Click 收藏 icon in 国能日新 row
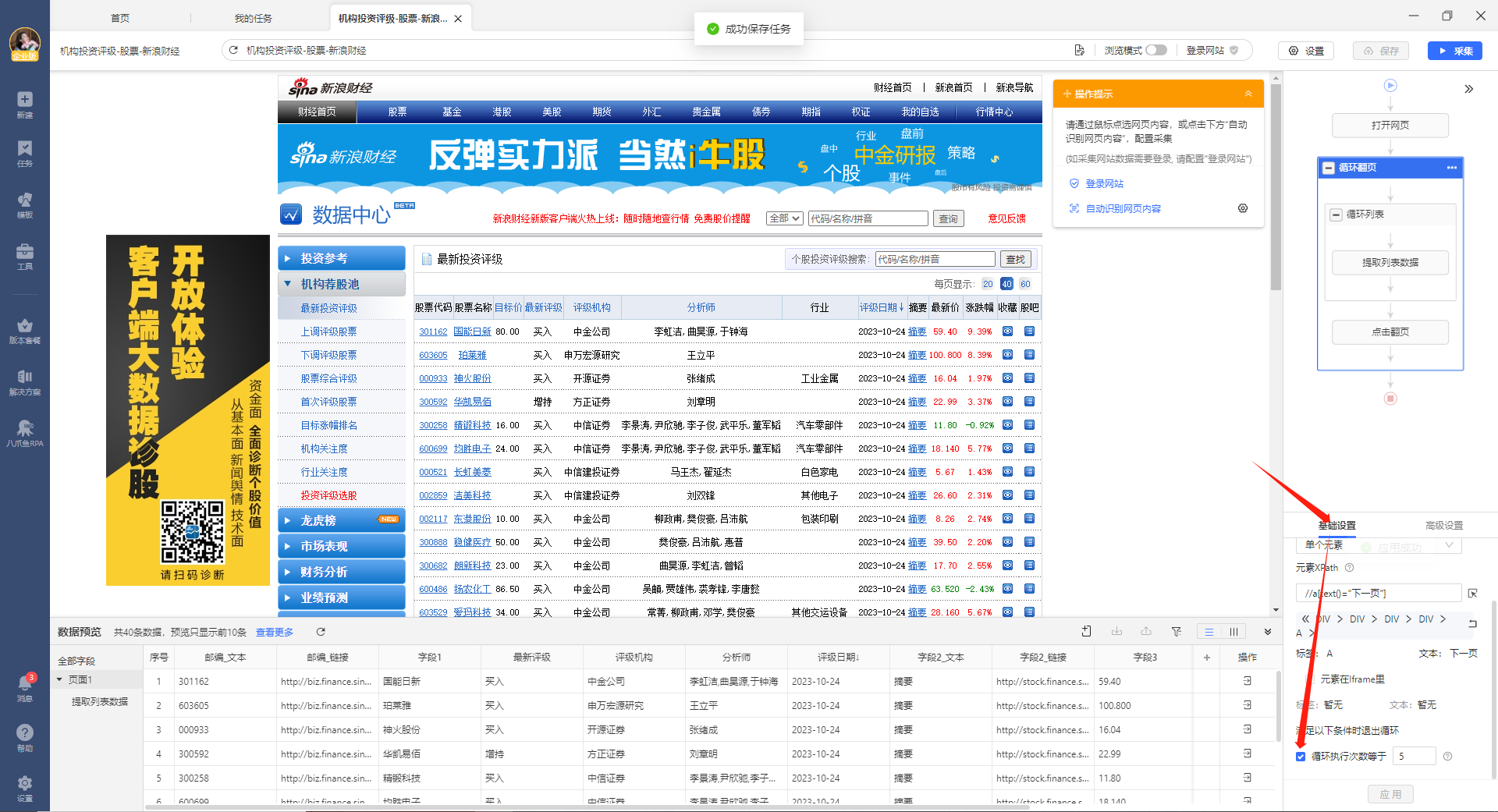 point(1008,332)
